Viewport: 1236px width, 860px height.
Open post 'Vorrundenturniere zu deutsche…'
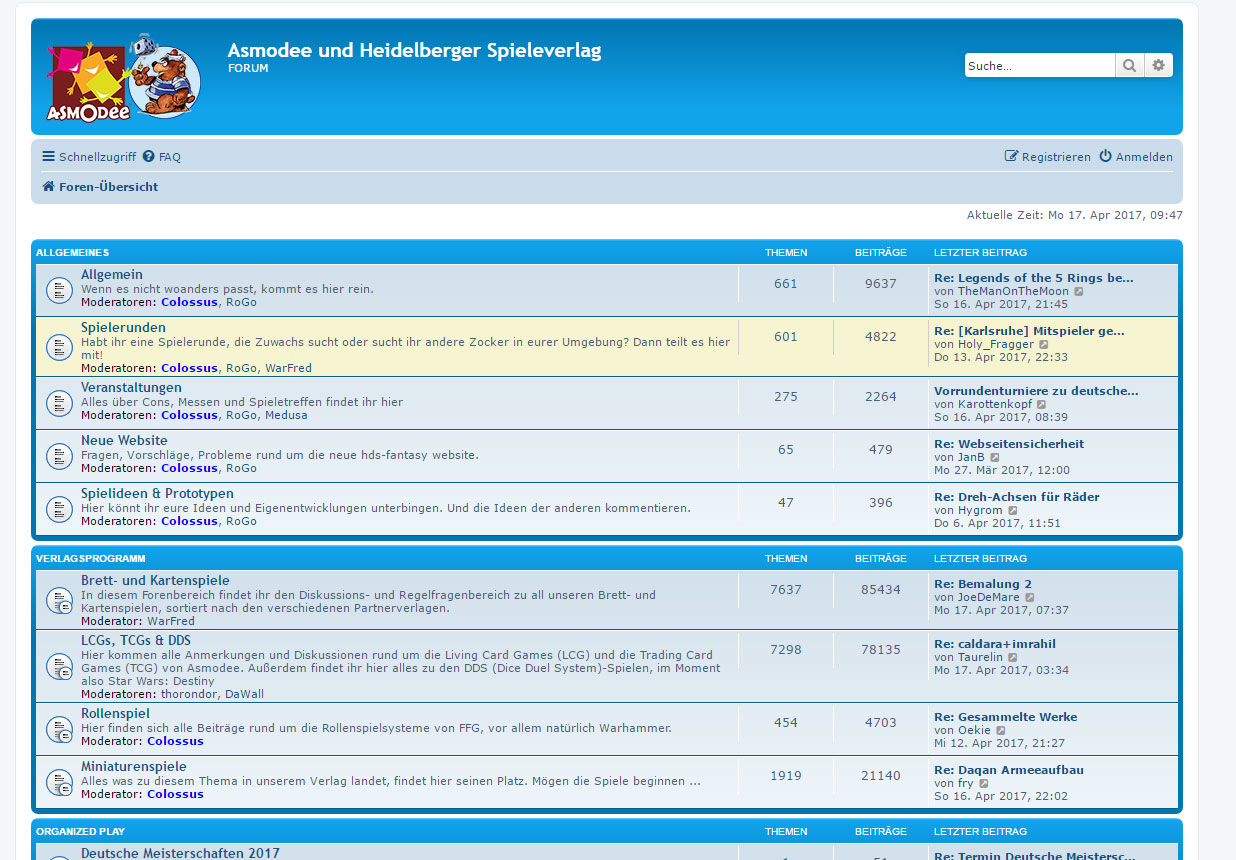(x=1036, y=391)
